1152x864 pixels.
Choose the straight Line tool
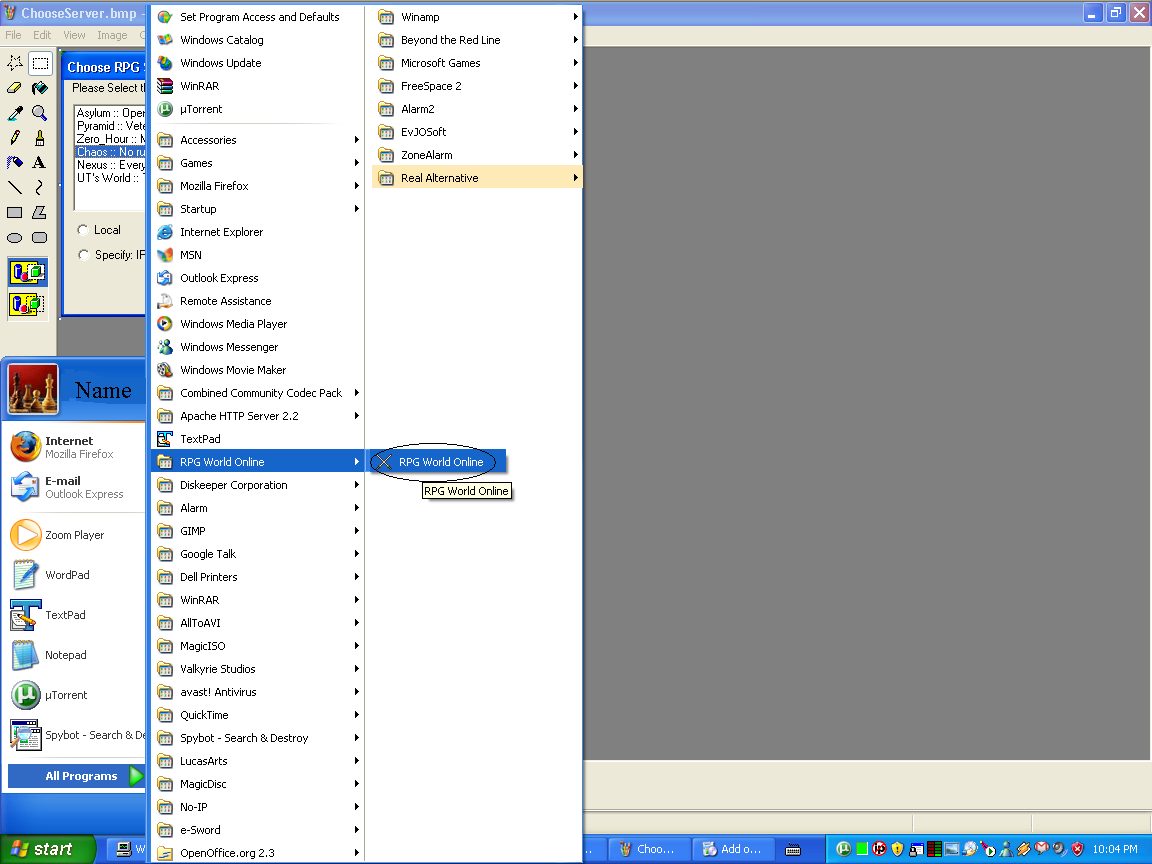(15, 187)
